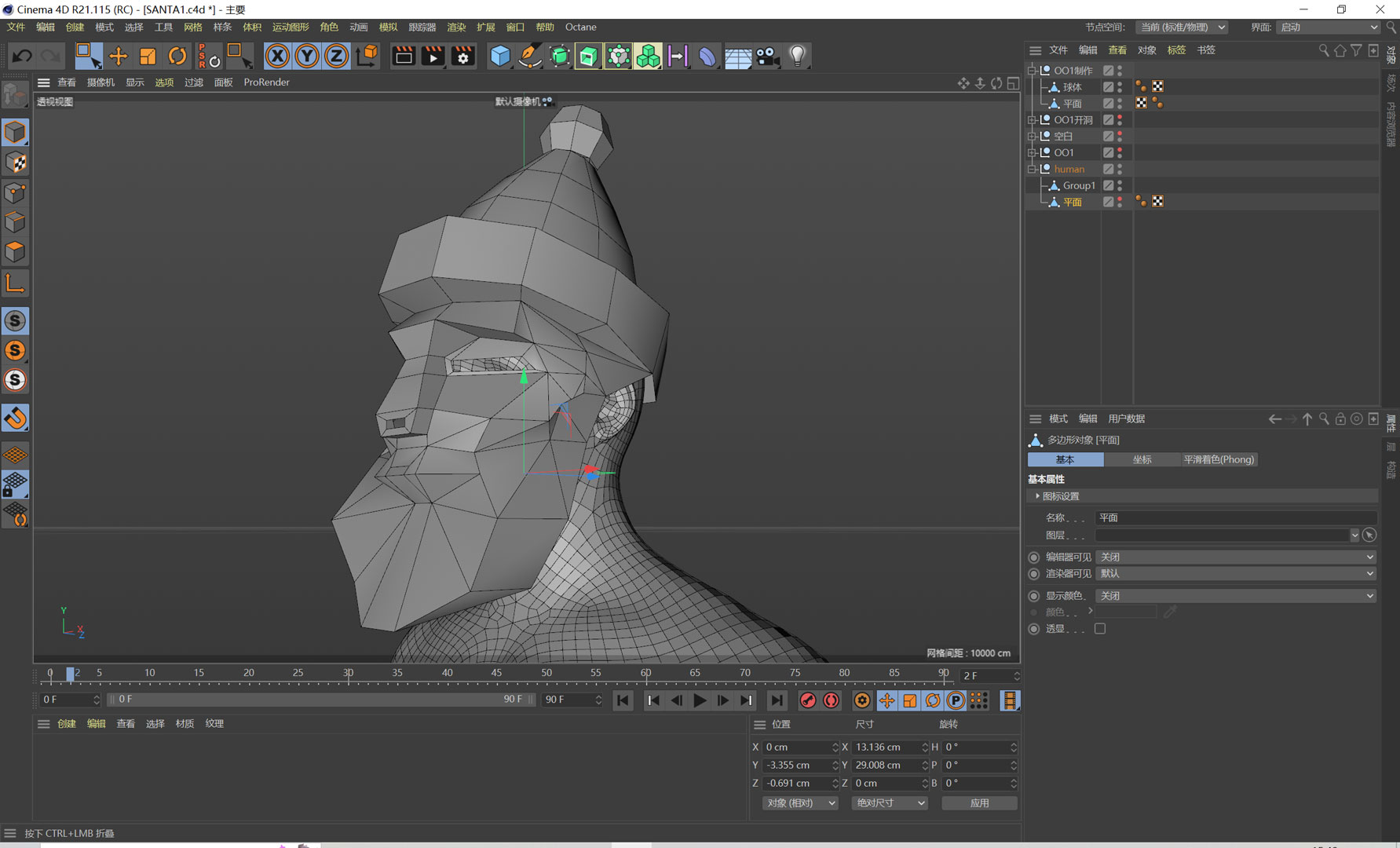Select the Move tool in toolbar

pos(118,56)
